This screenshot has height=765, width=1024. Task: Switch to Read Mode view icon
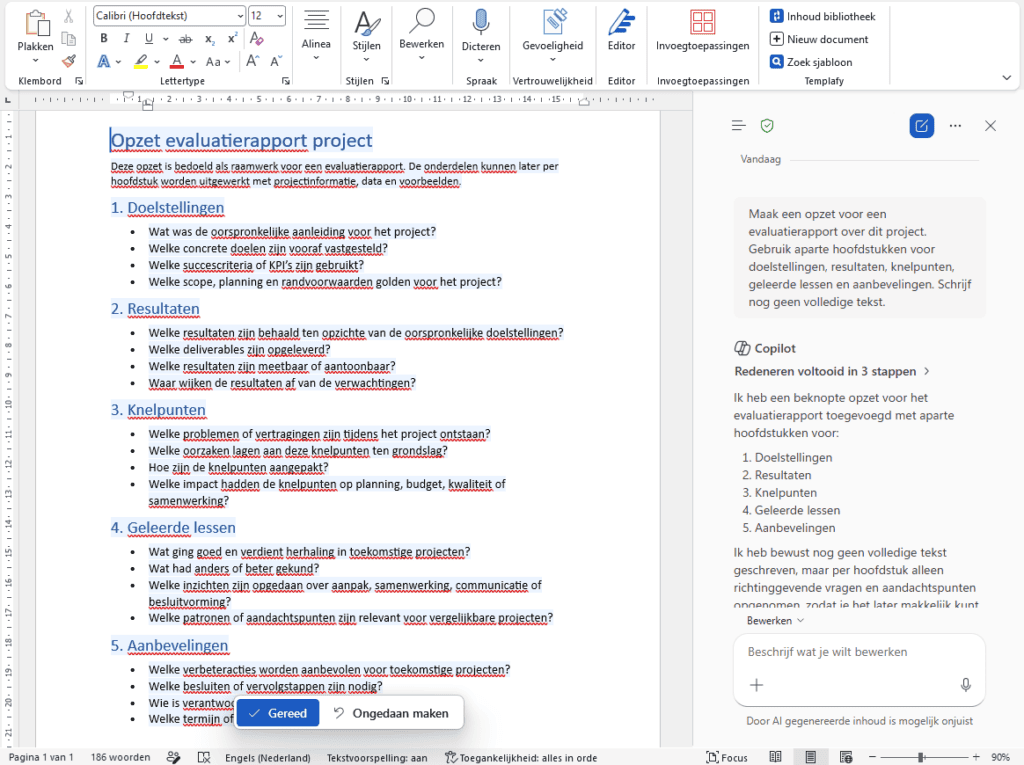point(775,757)
